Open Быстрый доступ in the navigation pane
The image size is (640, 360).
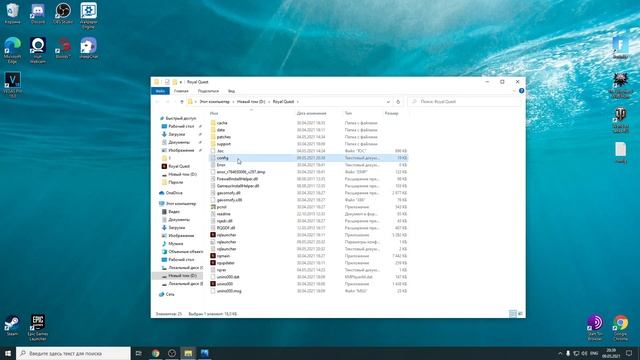tap(180, 118)
